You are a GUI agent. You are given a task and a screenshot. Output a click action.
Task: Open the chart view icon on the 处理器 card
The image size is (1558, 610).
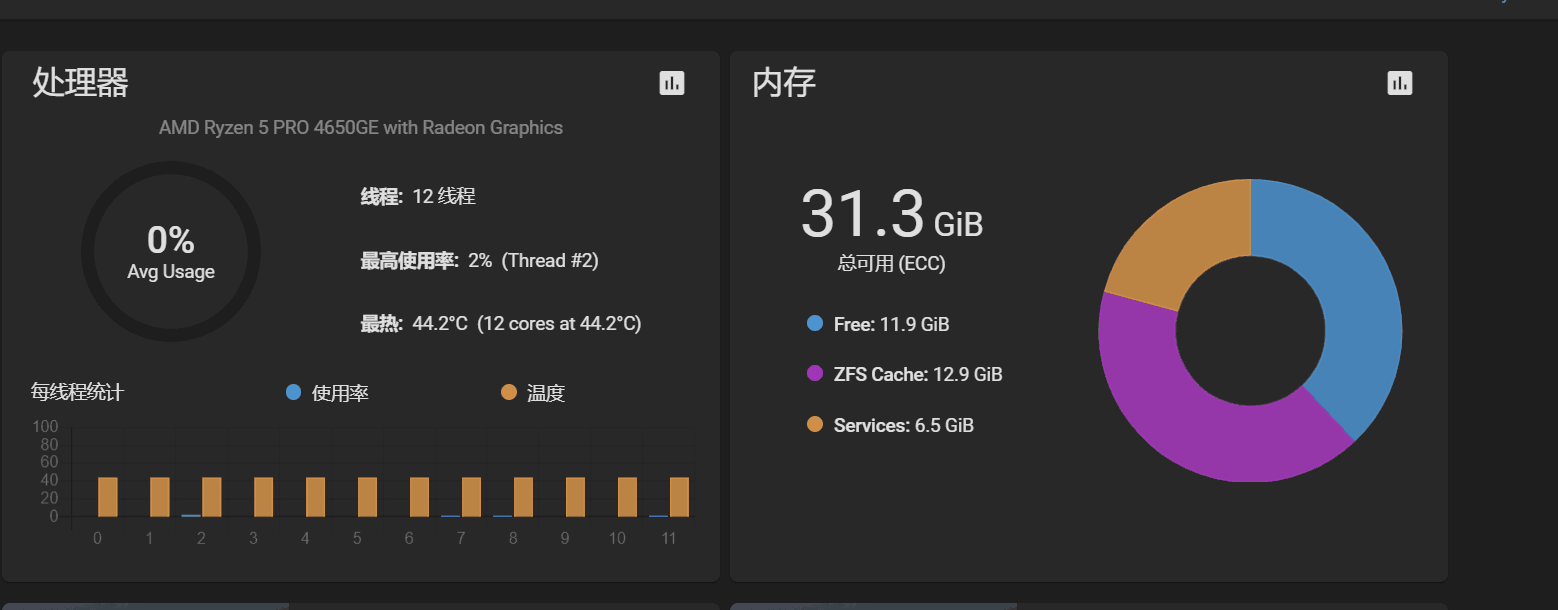pos(671,83)
